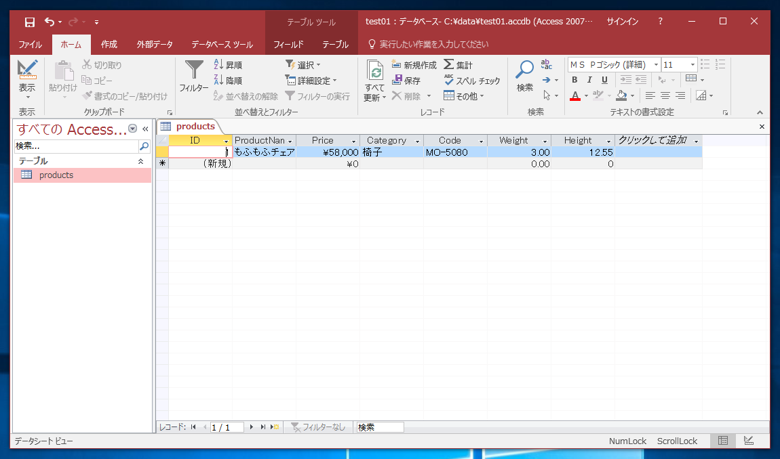Click cell もふもふチェア

point(264,152)
